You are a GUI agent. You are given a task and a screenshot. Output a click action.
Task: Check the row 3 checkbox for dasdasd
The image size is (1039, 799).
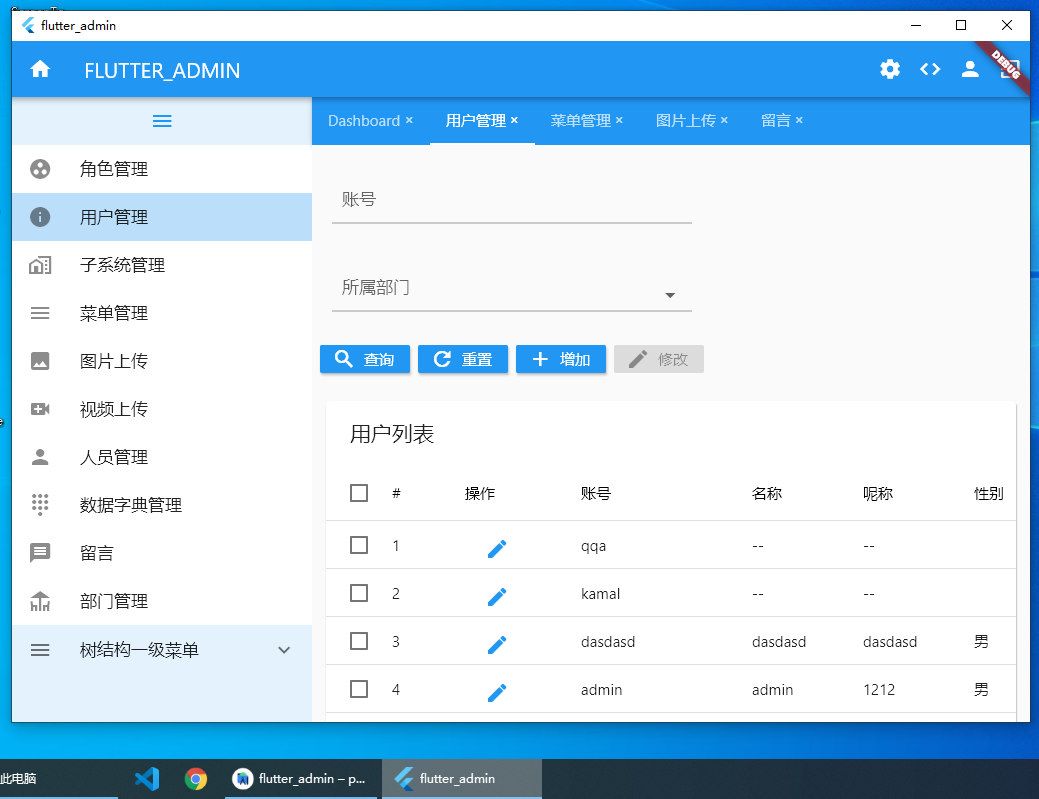359,641
